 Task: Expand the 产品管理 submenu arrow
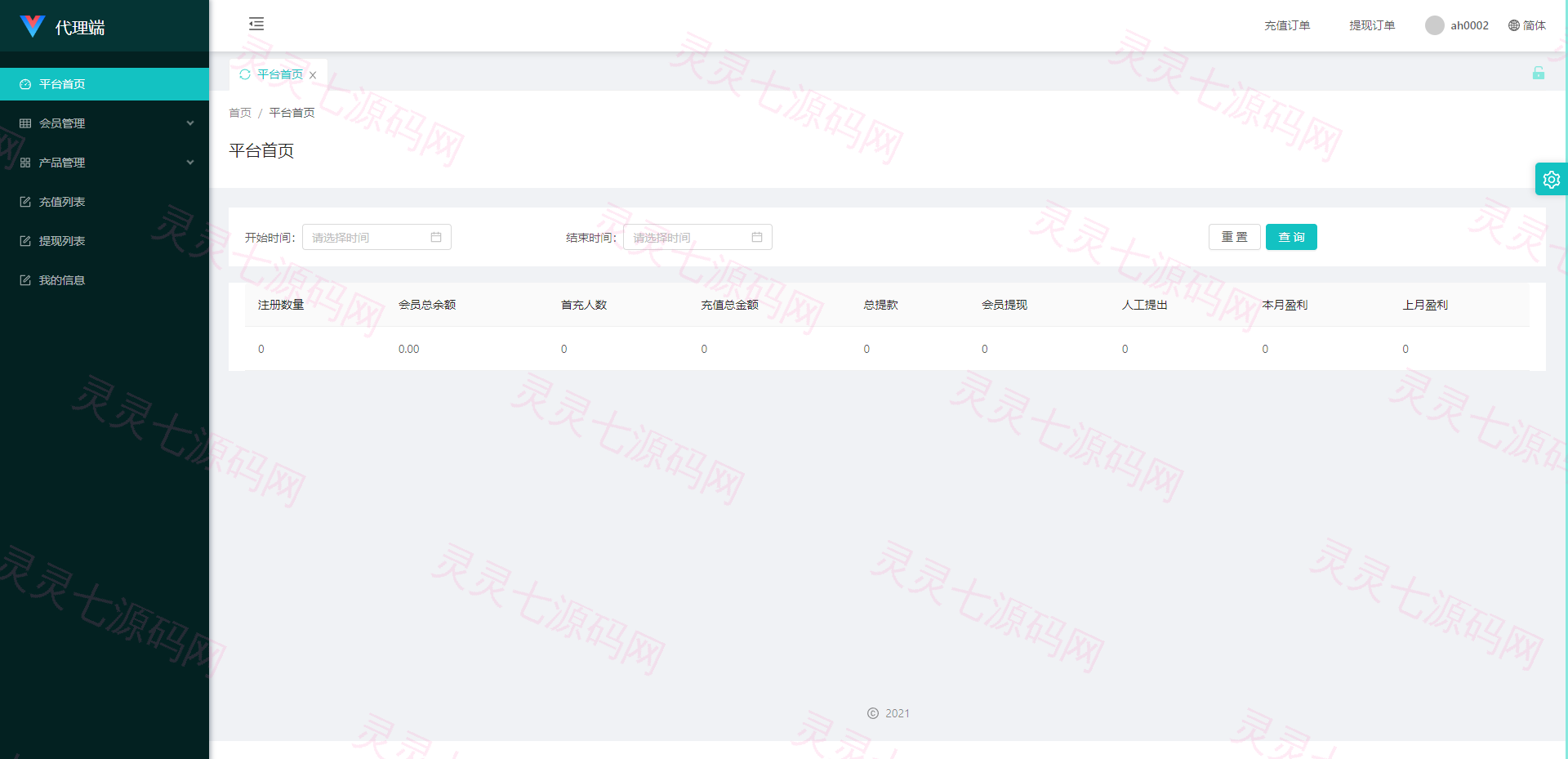coord(190,163)
